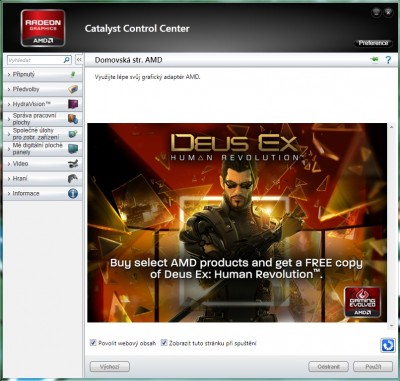Open help with the question mark icon

pos(388,60)
